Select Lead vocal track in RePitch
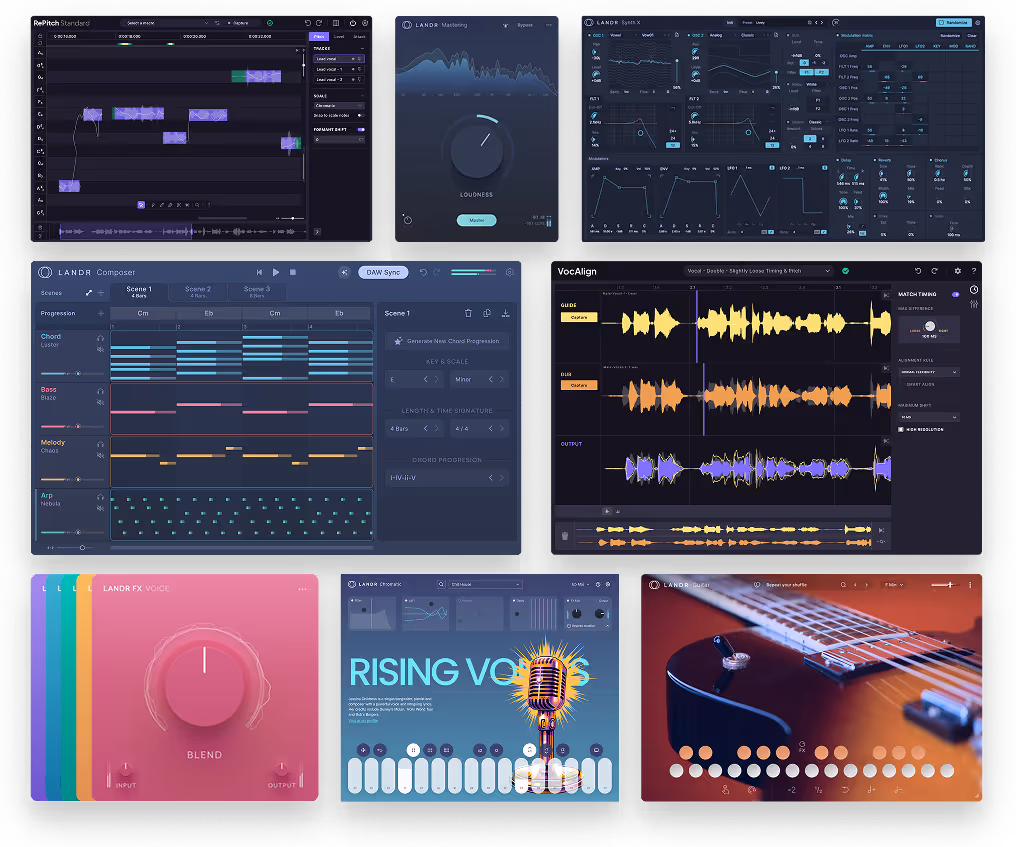Screen dimensions: 1016x847 coord(338,59)
